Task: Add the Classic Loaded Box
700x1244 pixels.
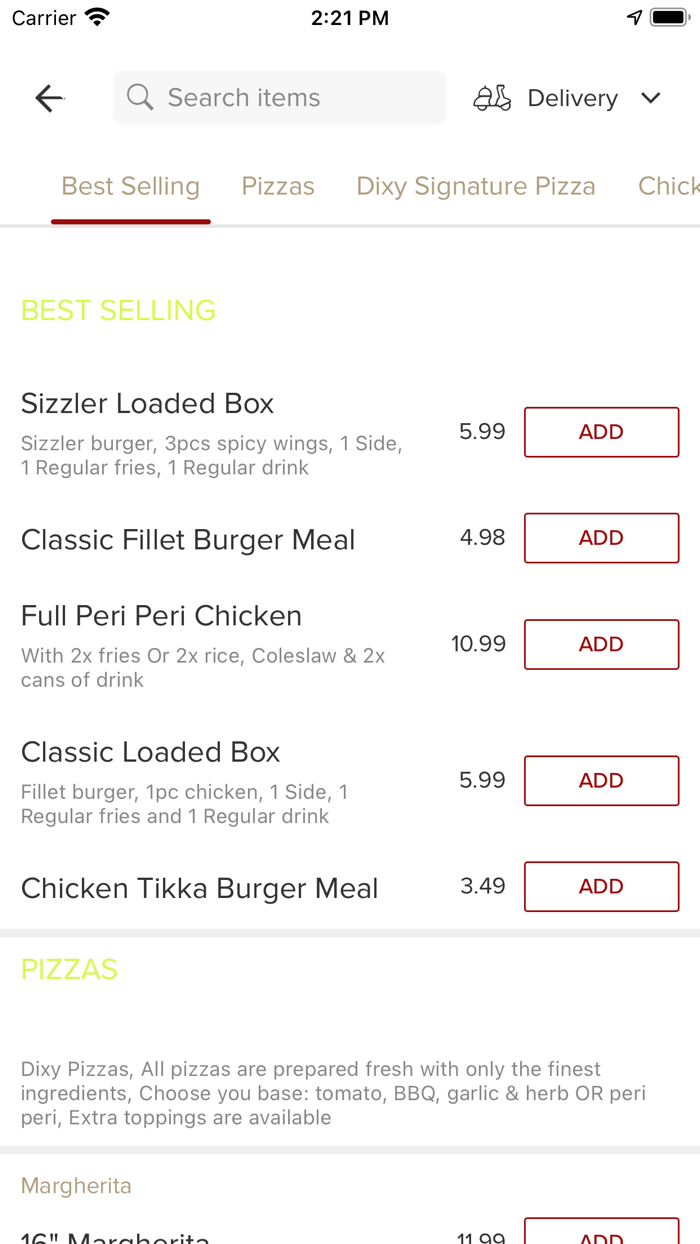Action: (601, 780)
